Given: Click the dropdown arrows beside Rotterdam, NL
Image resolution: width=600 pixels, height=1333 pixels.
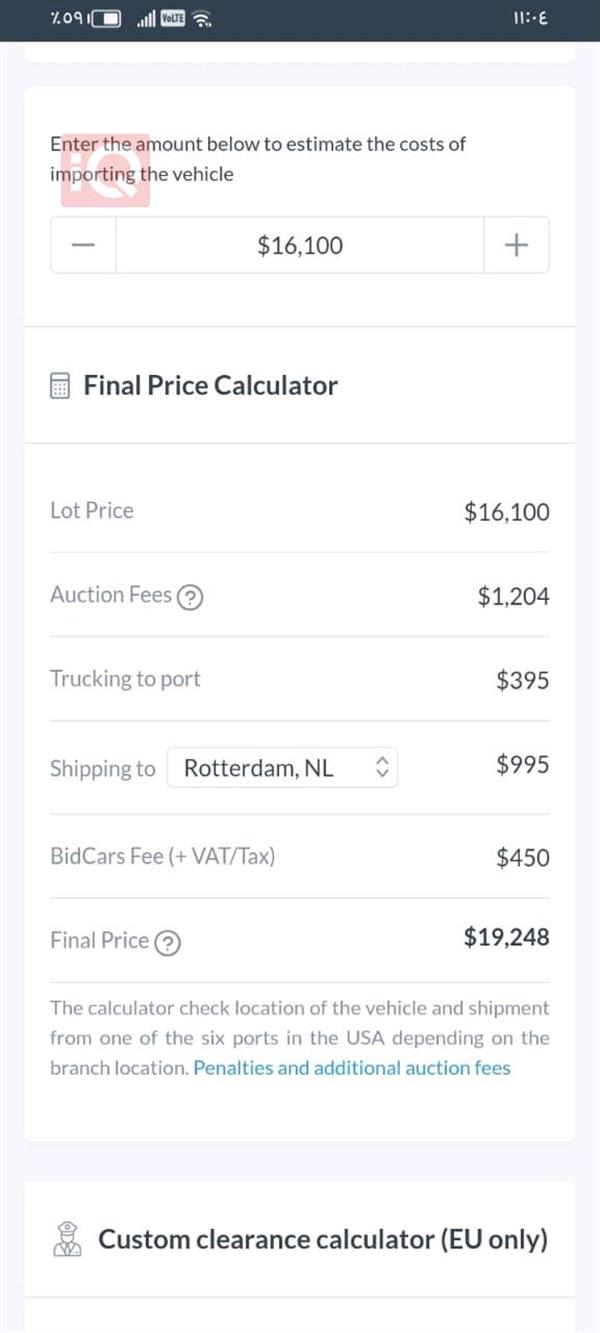Looking at the screenshot, I should [381, 768].
